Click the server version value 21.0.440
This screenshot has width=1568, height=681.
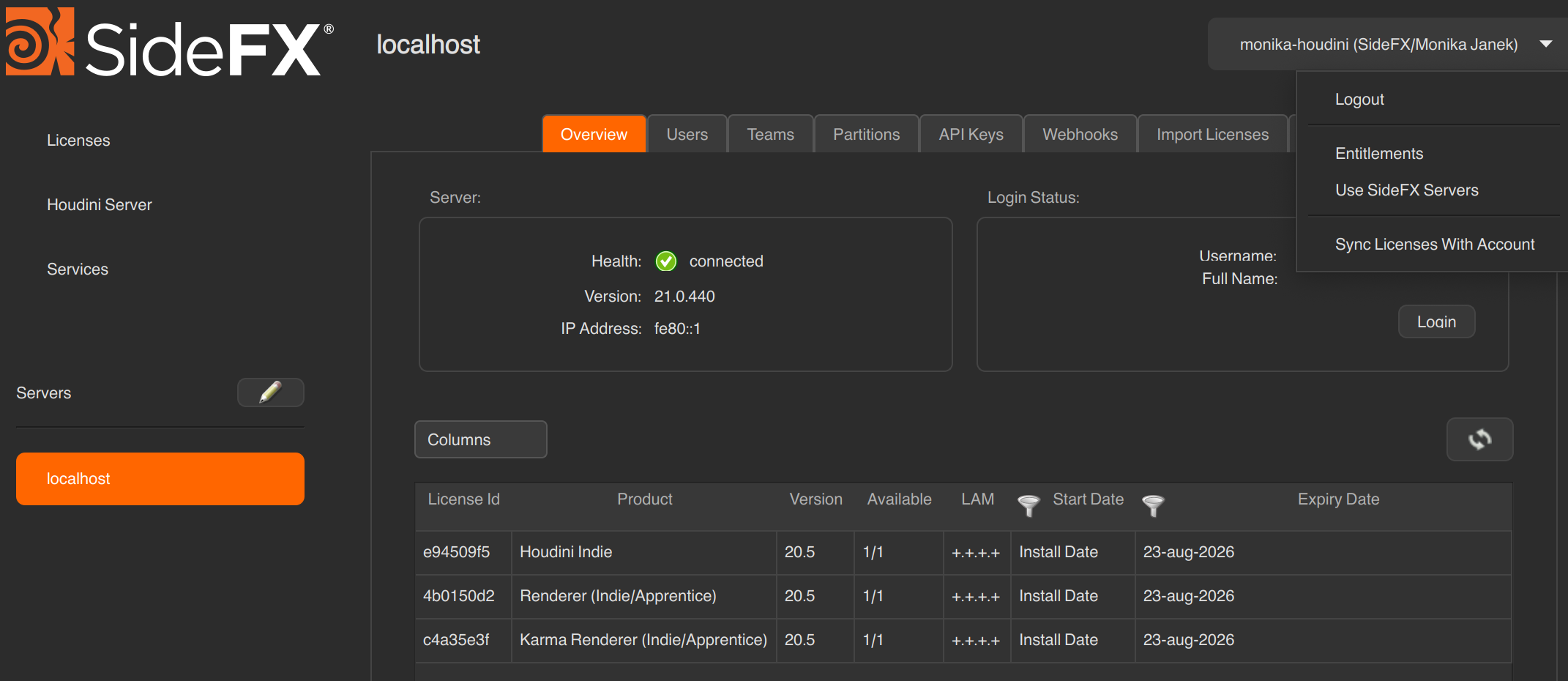point(684,297)
